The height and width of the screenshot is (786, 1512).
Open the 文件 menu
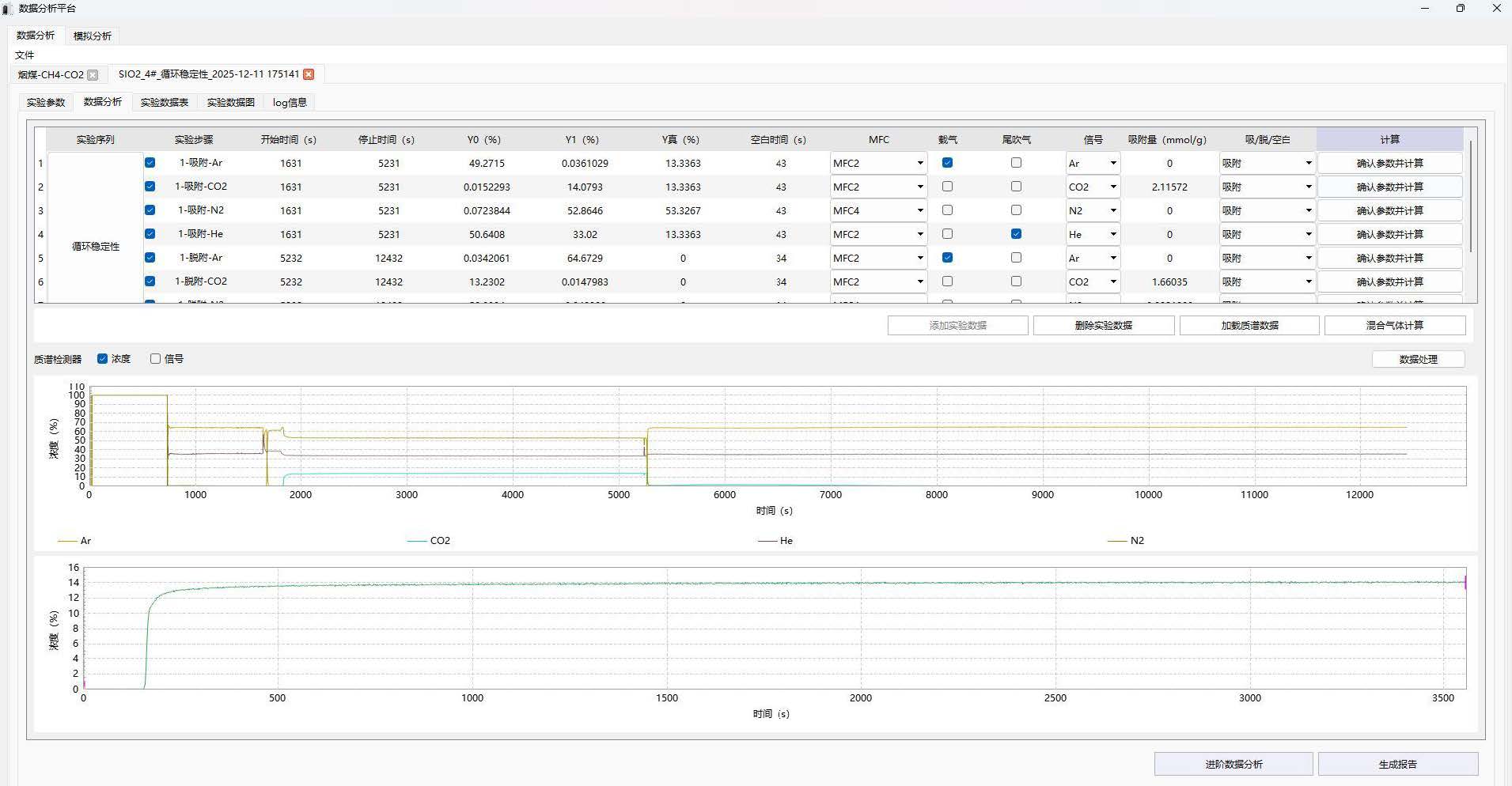click(25, 55)
